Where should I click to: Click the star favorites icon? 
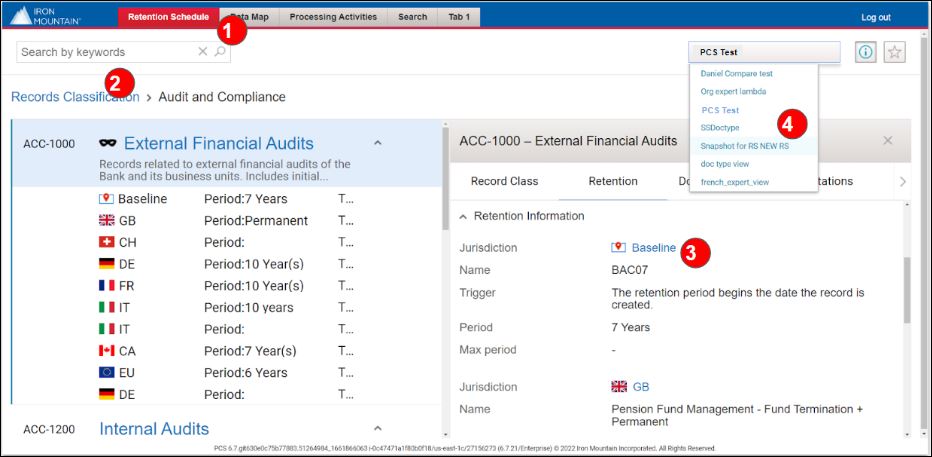pyautogui.click(x=895, y=52)
